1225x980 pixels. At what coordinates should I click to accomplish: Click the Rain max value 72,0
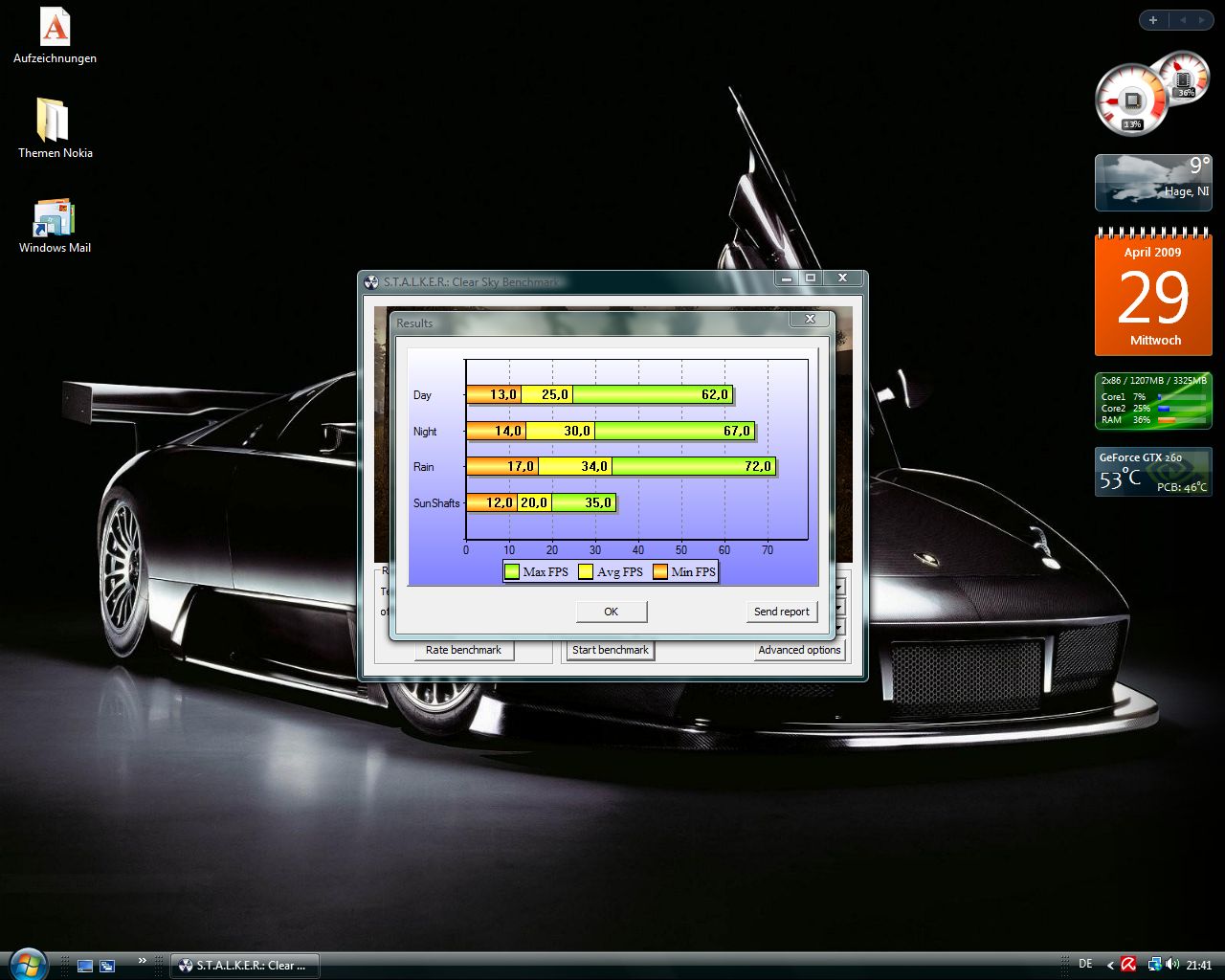tap(758, 466)
